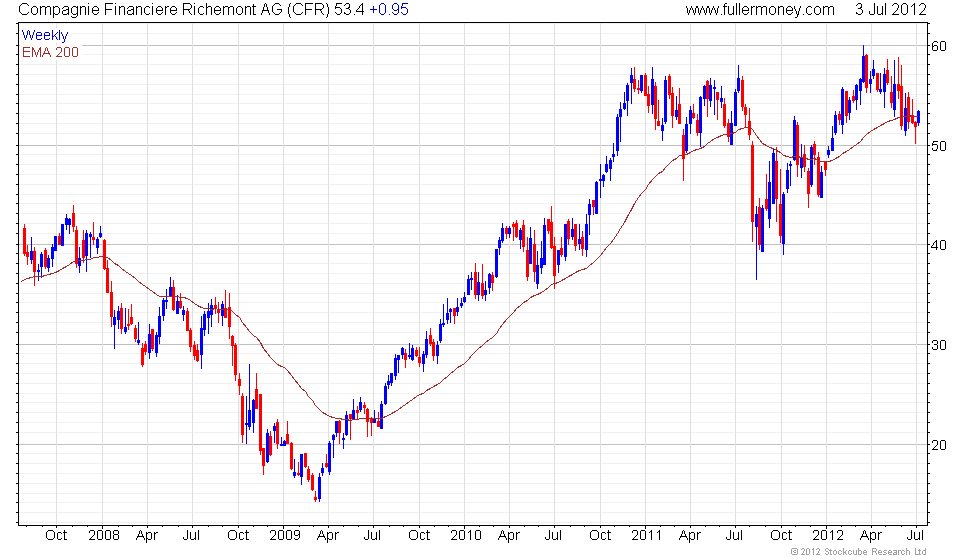Click the price change value '+0.95'
The height and width of the screenshot is (560, 980).
point(389,10)
